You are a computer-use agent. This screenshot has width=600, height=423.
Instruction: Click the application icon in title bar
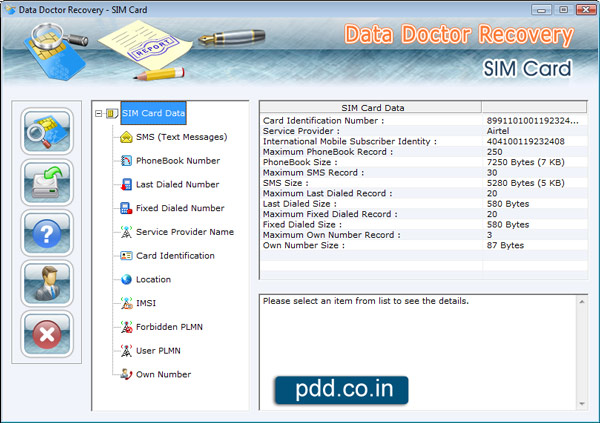(x=10, y=9)
